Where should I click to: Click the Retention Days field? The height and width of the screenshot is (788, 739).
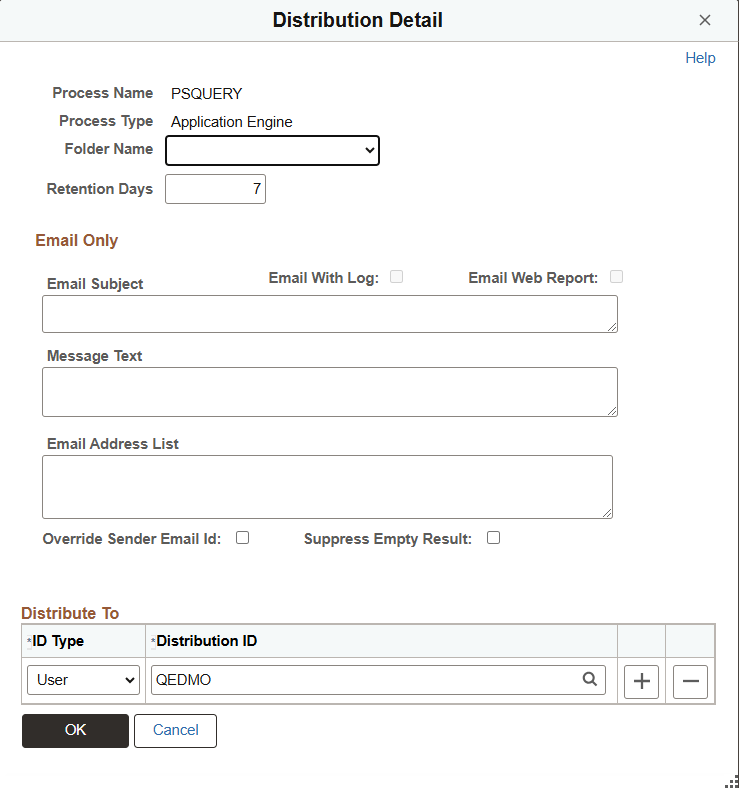coord(215,189)
